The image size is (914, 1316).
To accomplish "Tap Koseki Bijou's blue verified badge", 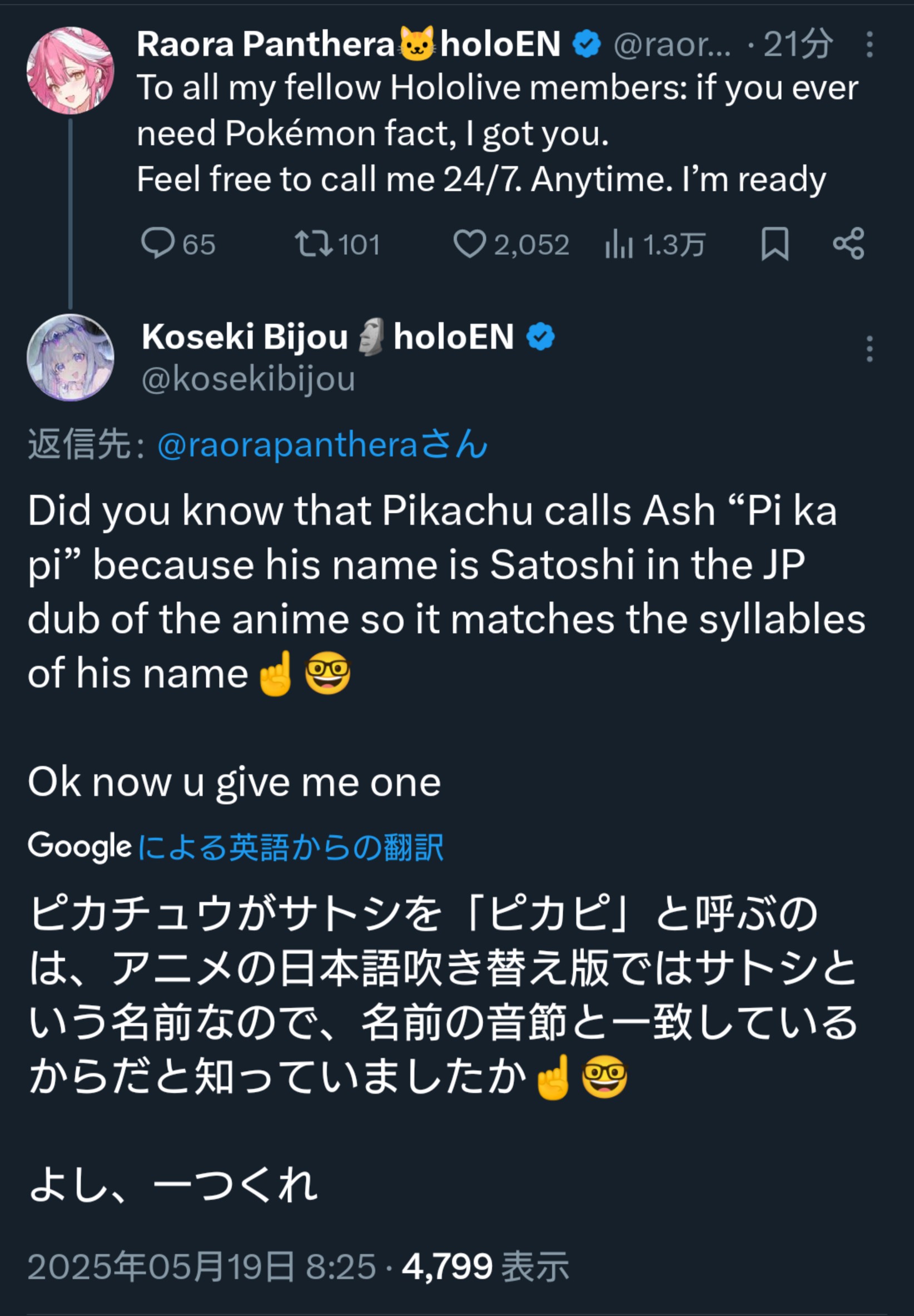I will 540,337.
